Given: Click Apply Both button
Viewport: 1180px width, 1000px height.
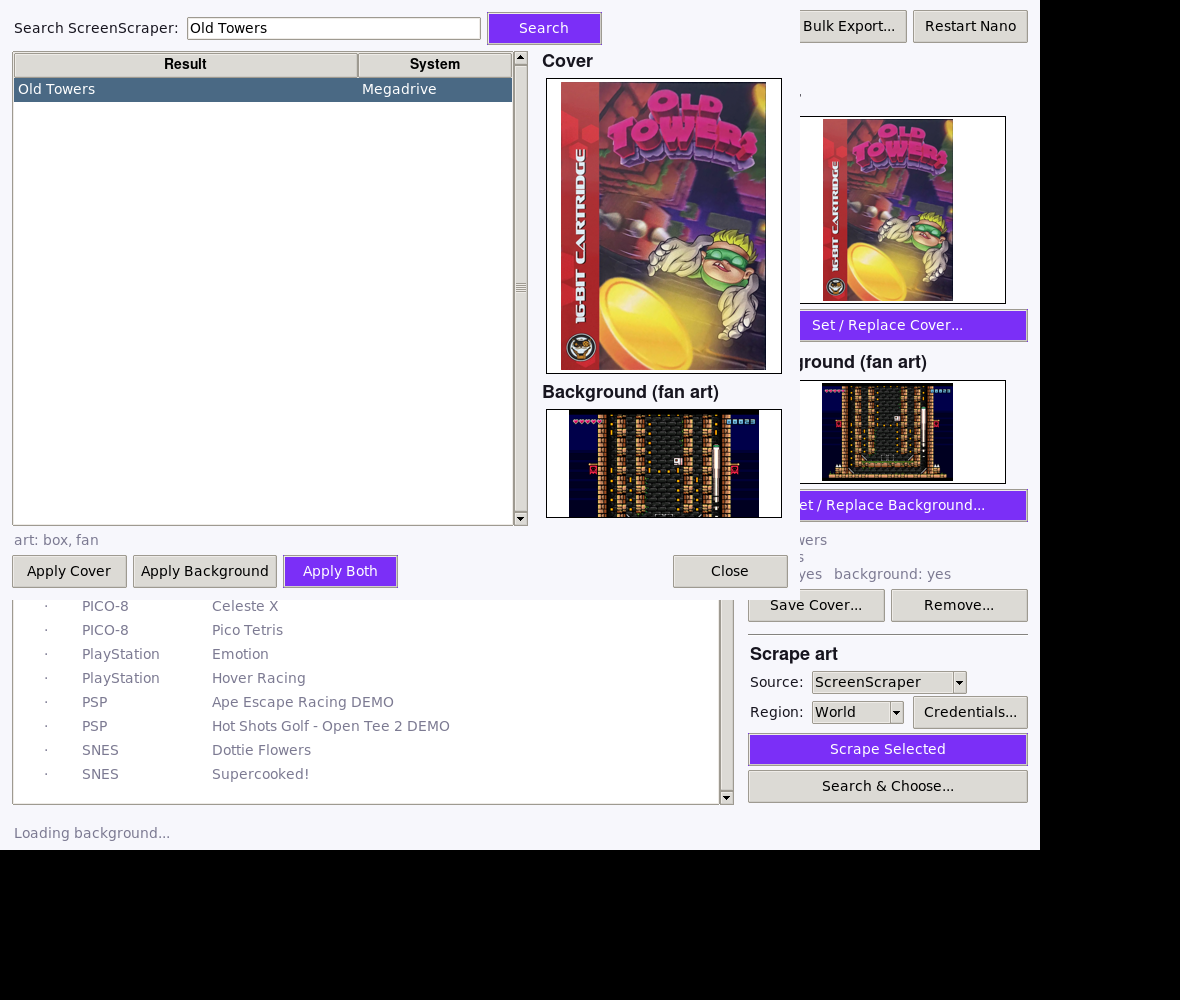Looking at the screenshot, I should pos(340,571).
